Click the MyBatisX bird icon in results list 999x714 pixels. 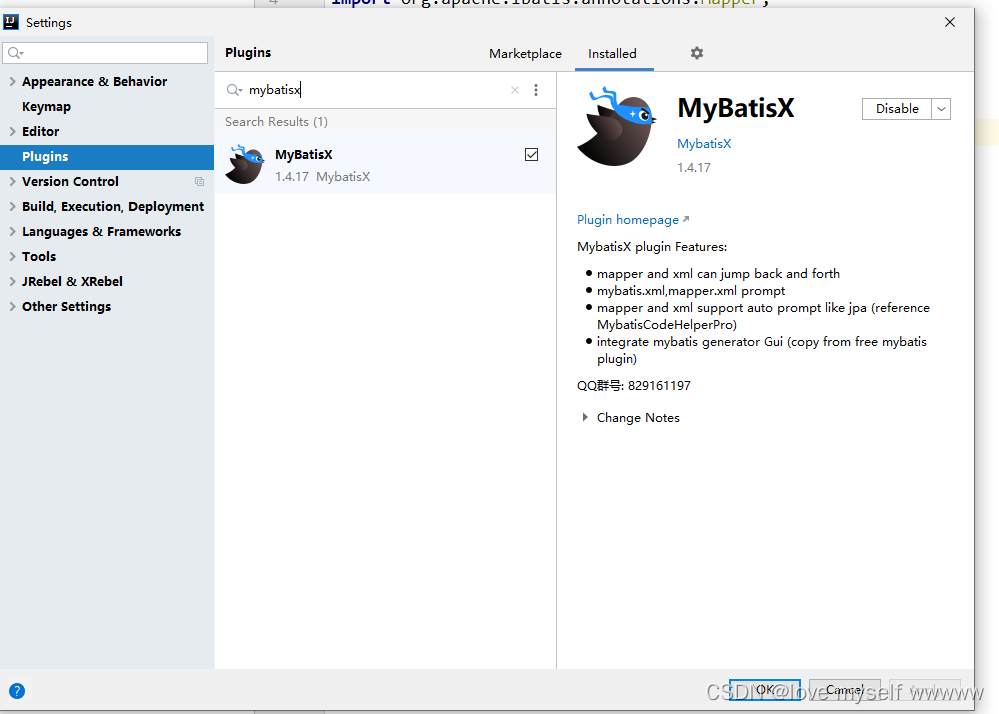pos(245,164)
